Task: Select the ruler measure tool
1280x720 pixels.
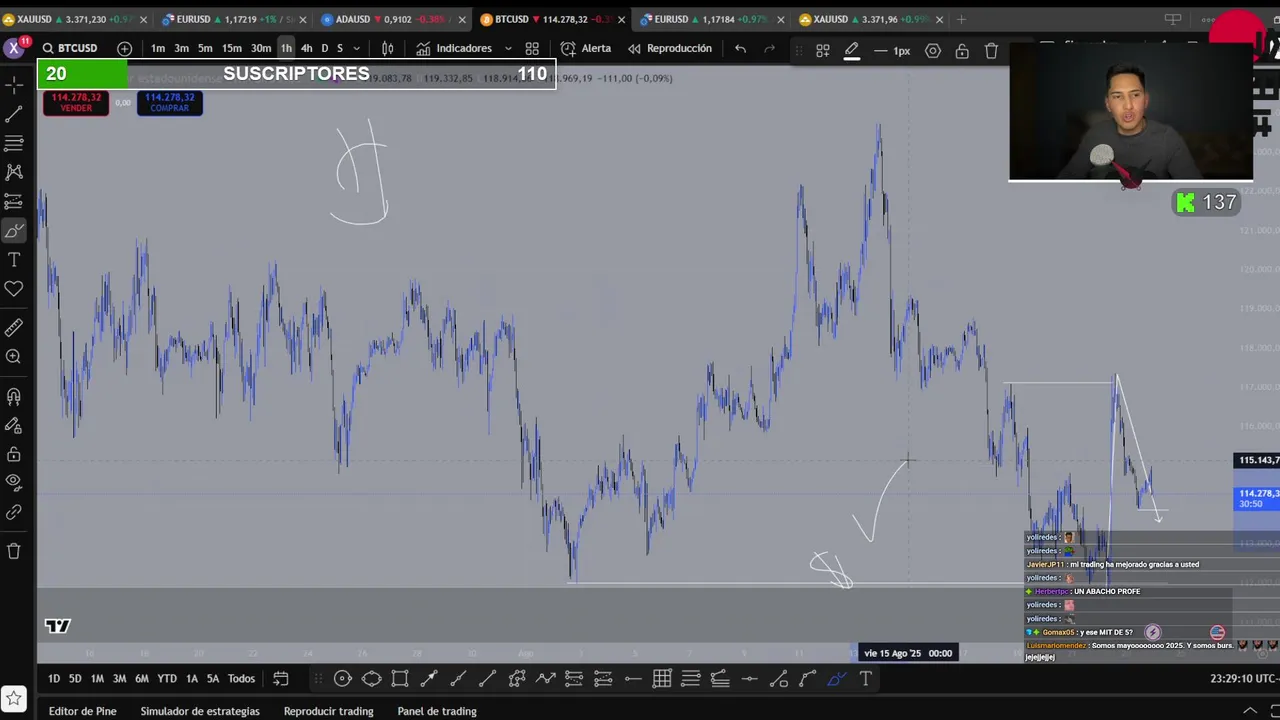Action: click(x=14, y=327)
